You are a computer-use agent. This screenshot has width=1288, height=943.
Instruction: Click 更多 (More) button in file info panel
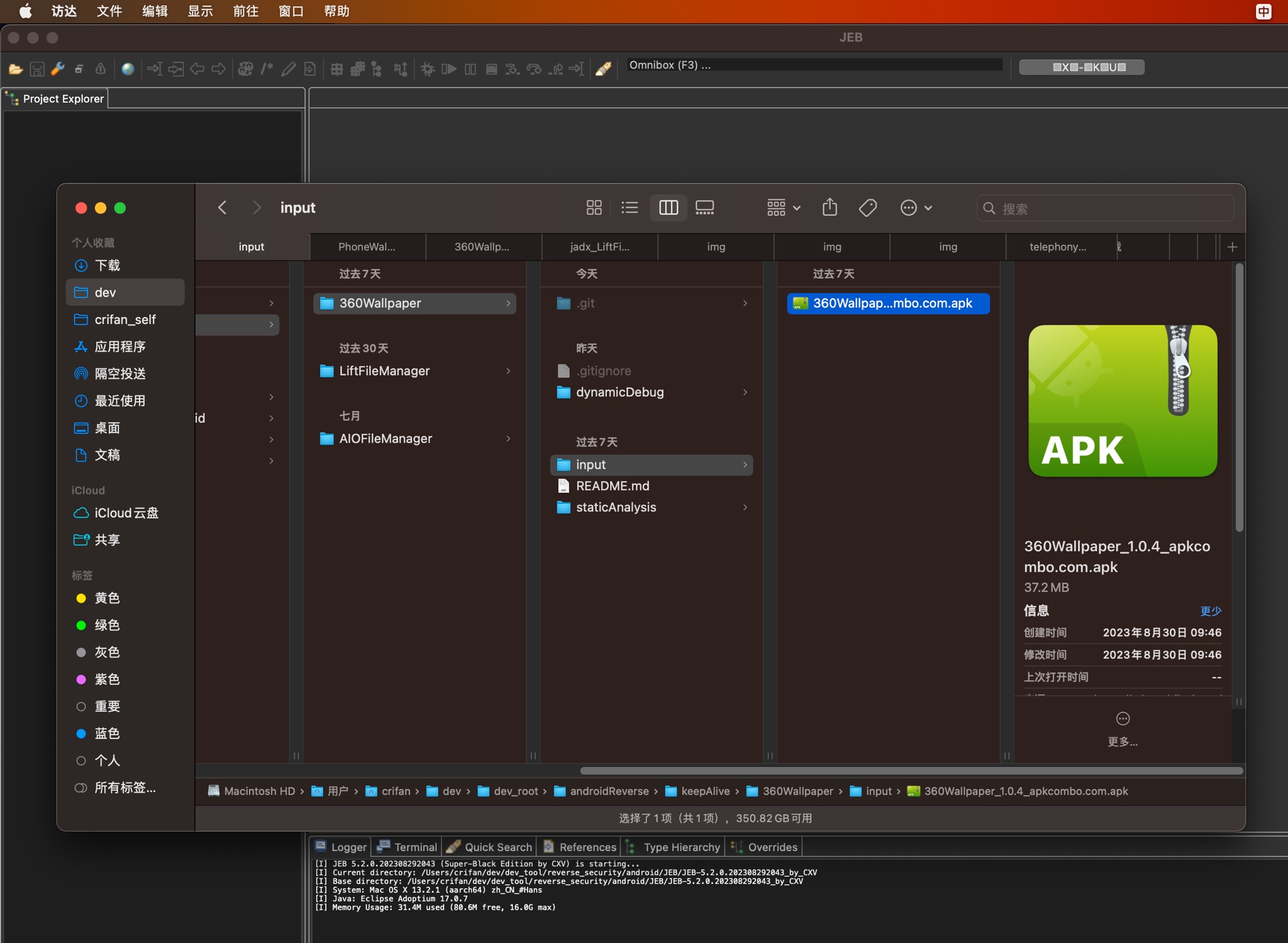[x=1123, y=740]
